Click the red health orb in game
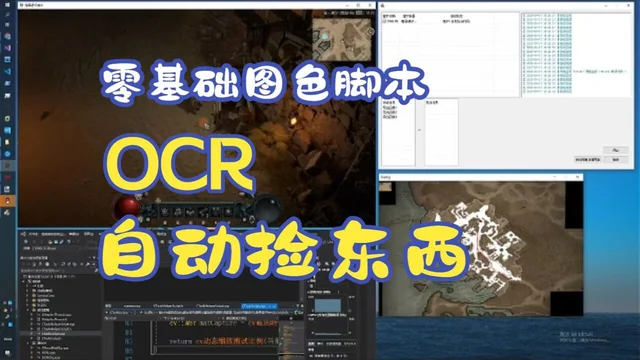The width and height of the screenshot is (640, 360). pyautogui.click(x=126, y=207)
